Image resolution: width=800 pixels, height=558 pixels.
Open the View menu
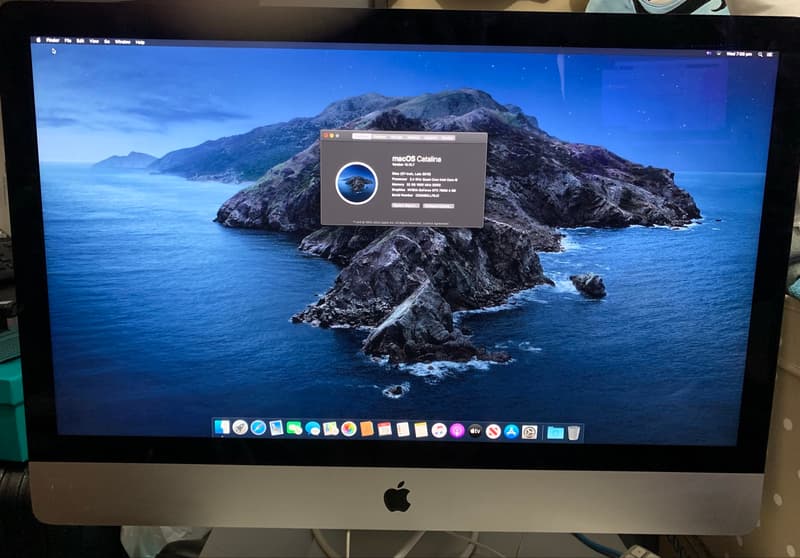point(94,41)
